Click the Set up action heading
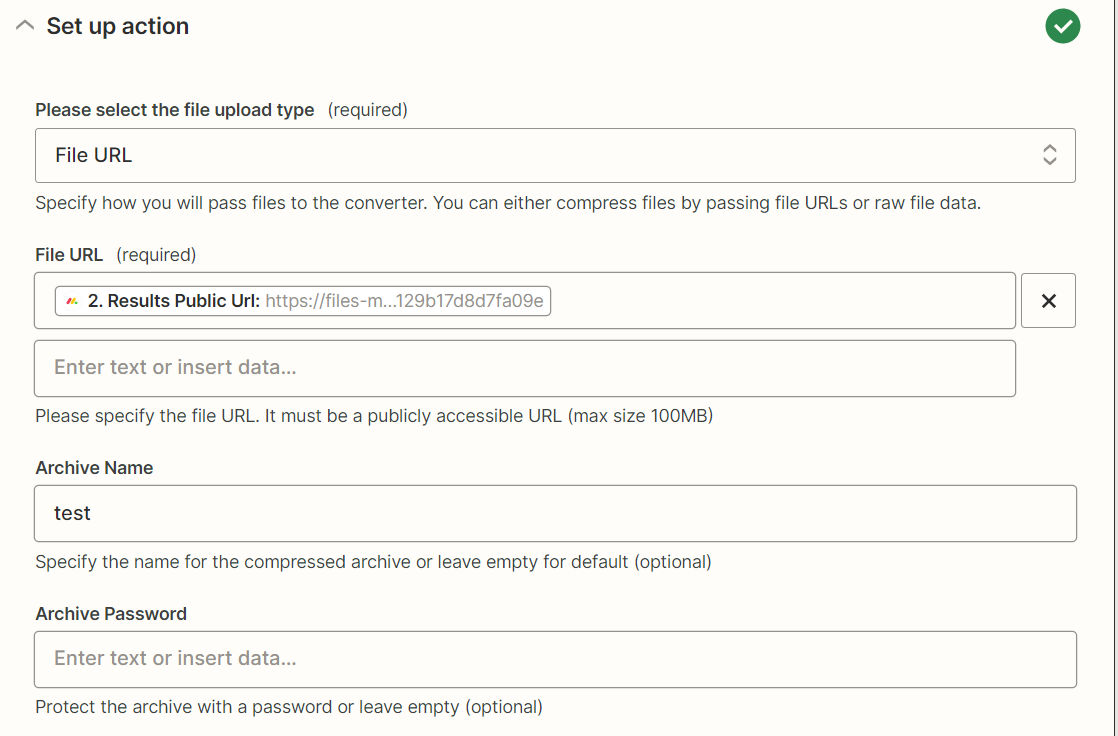Viewport: 1118px width, 736px height. [118, 26]
